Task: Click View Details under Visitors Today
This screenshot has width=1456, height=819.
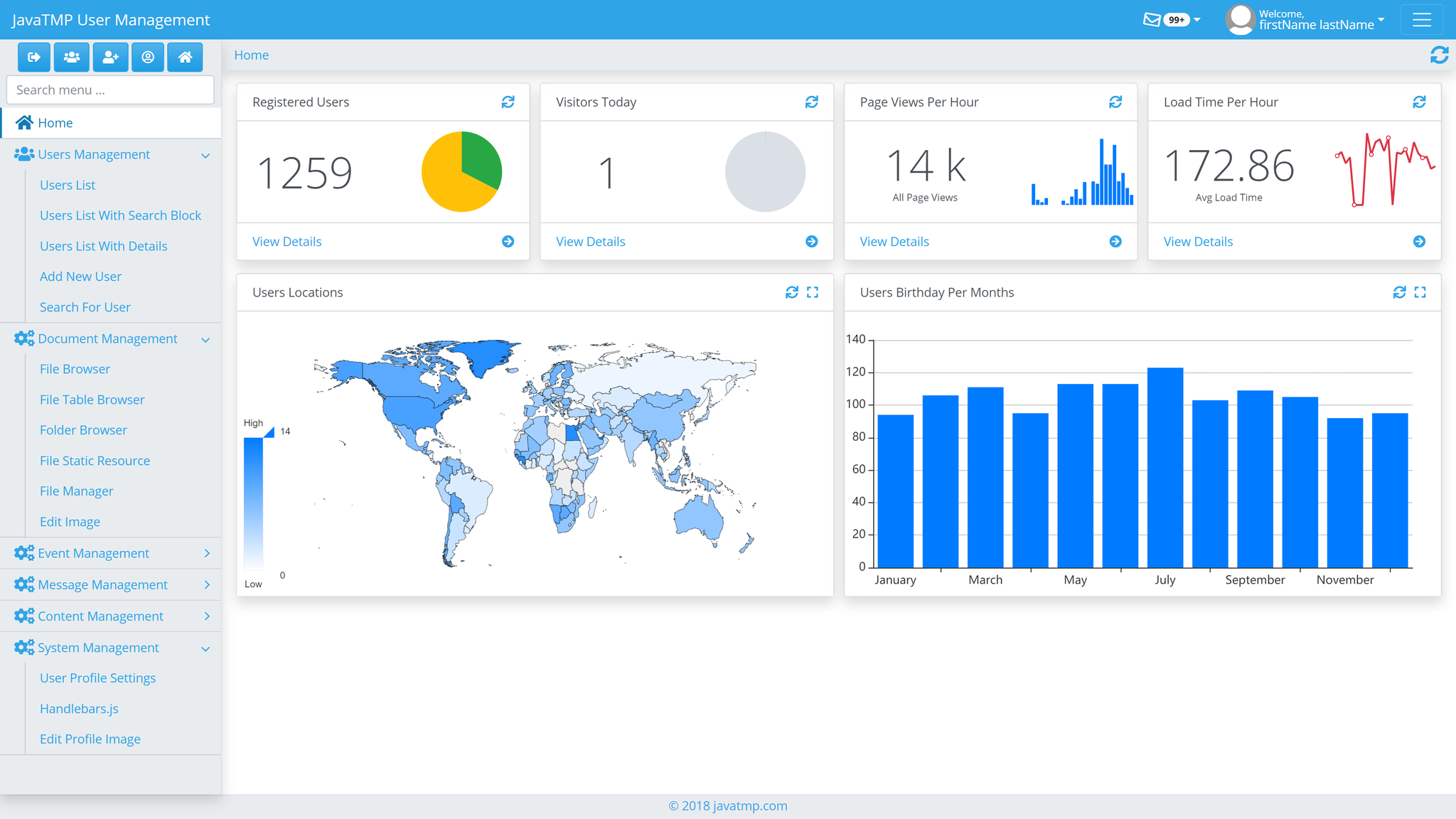Action: [x=591, y=242]
